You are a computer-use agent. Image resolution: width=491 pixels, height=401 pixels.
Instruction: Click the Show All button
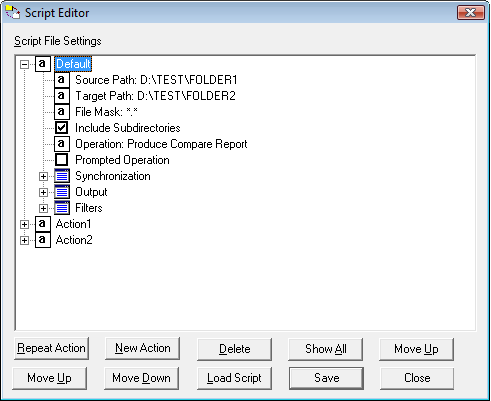point(325,349)
